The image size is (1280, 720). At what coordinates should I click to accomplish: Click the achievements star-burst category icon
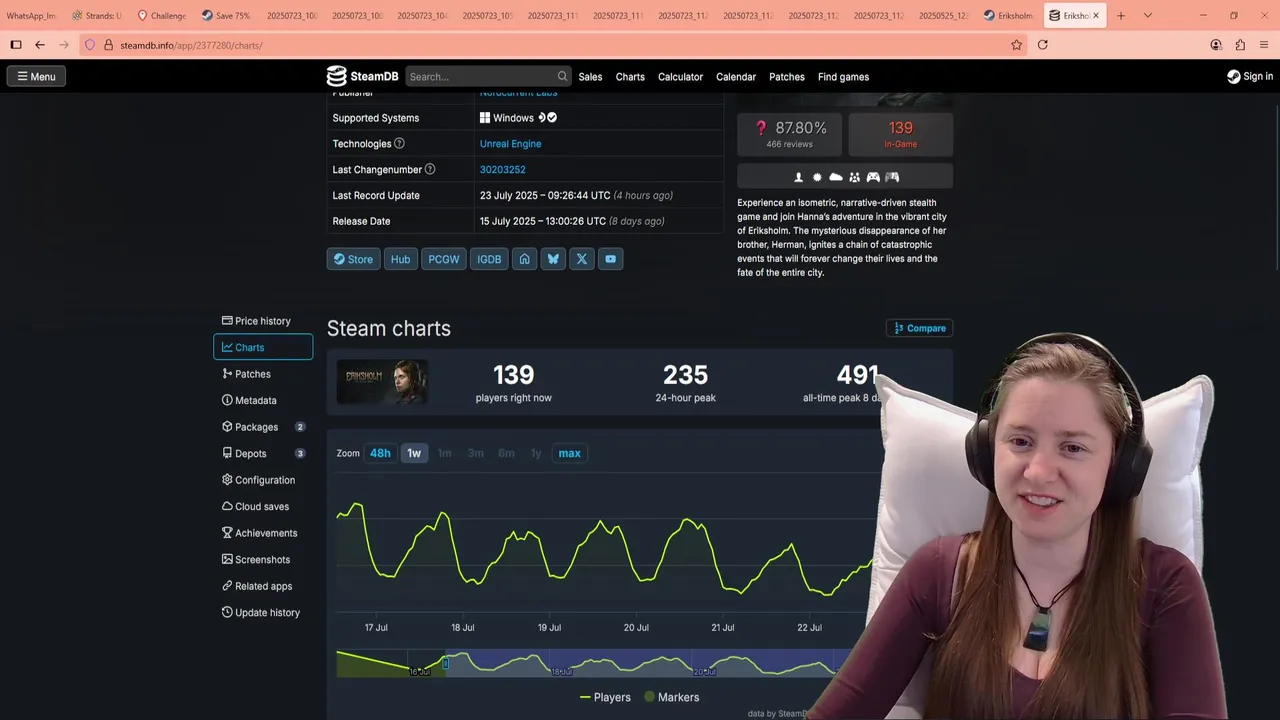(817, 177)
